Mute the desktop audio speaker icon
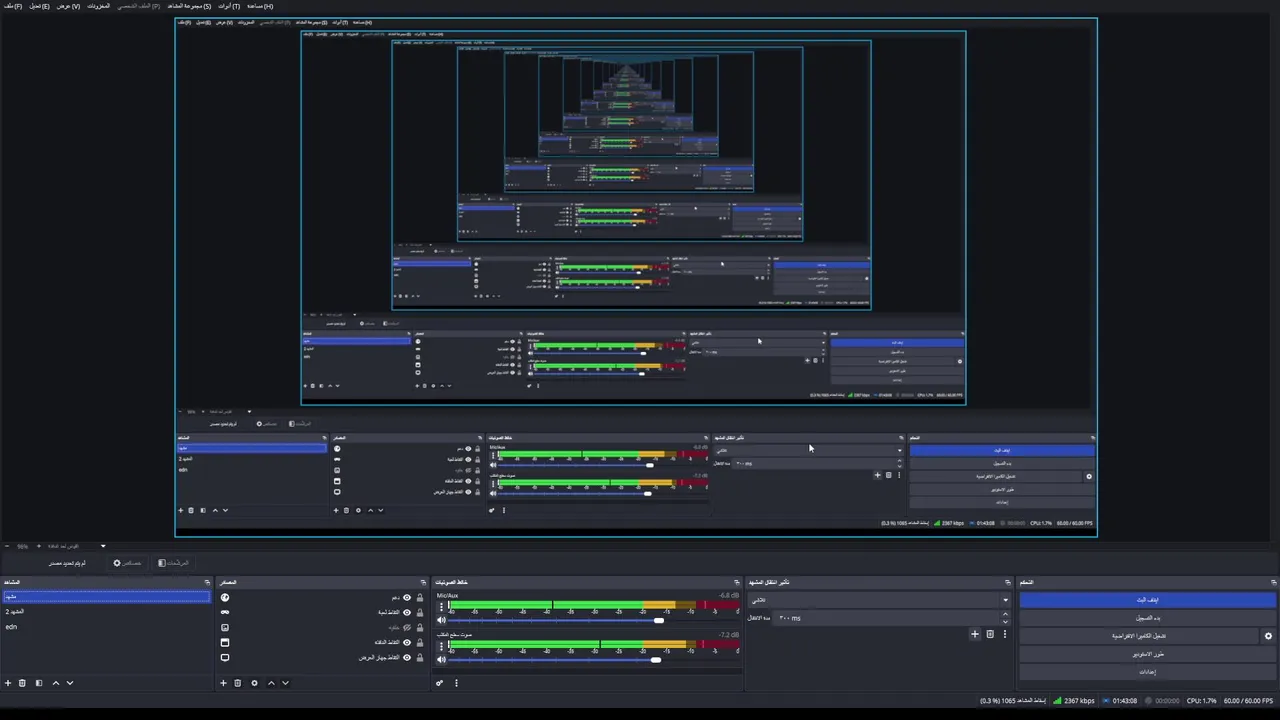1280x720 pixels. pos(441,659)
